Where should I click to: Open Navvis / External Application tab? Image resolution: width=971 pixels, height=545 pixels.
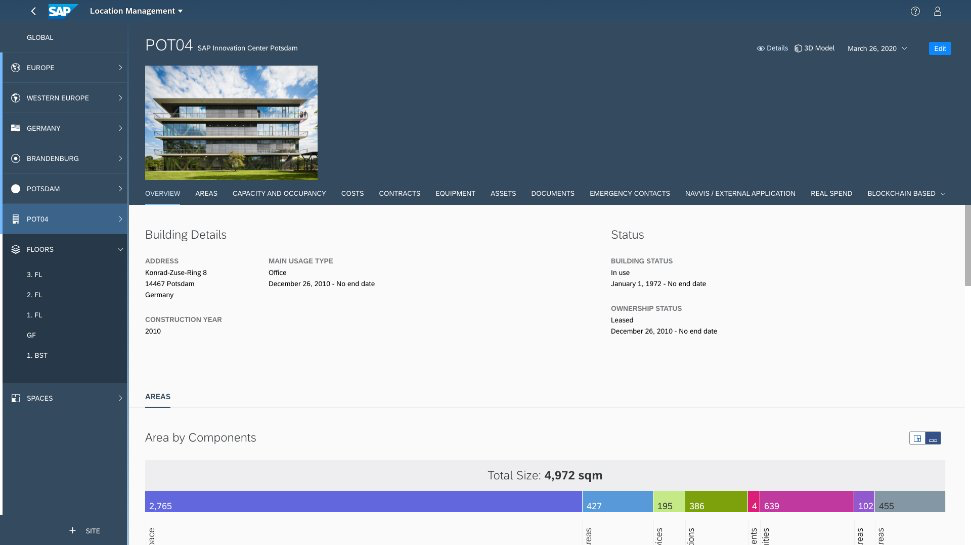click(x=740, y=194)
